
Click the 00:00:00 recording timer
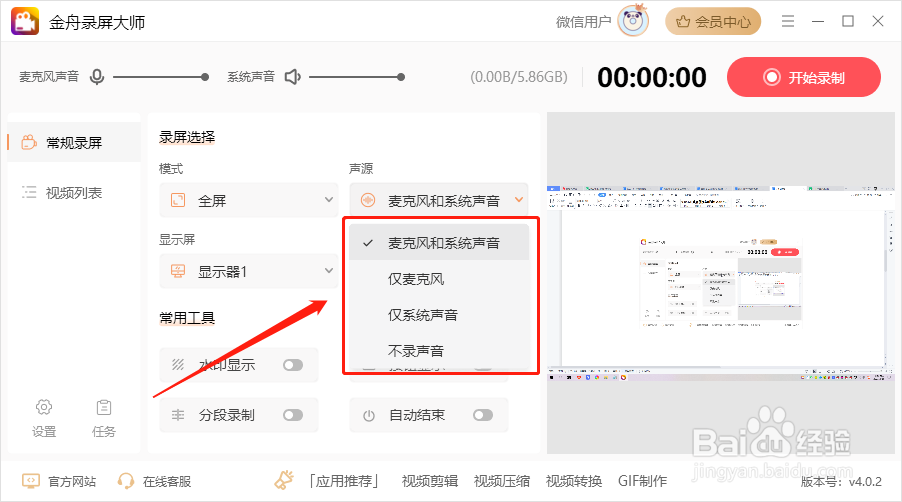[x=652, y=78]
